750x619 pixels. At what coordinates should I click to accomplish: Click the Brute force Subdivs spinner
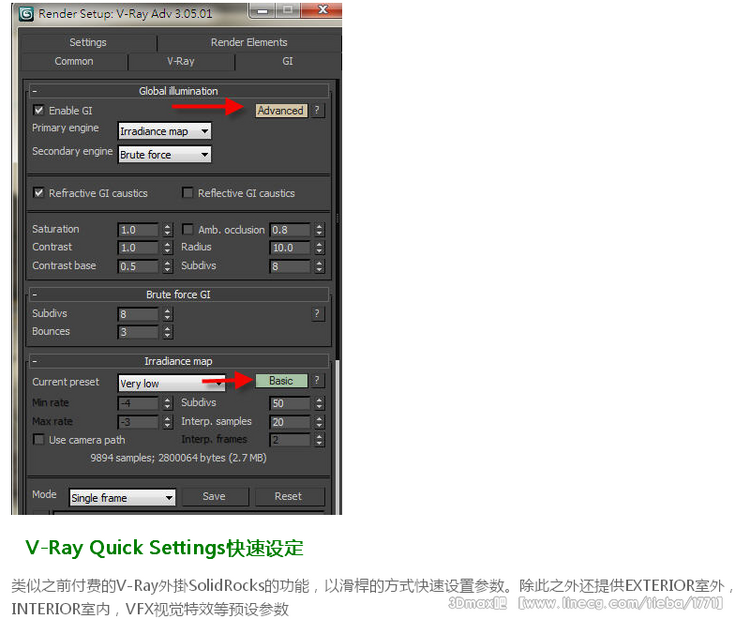point(167,314)
